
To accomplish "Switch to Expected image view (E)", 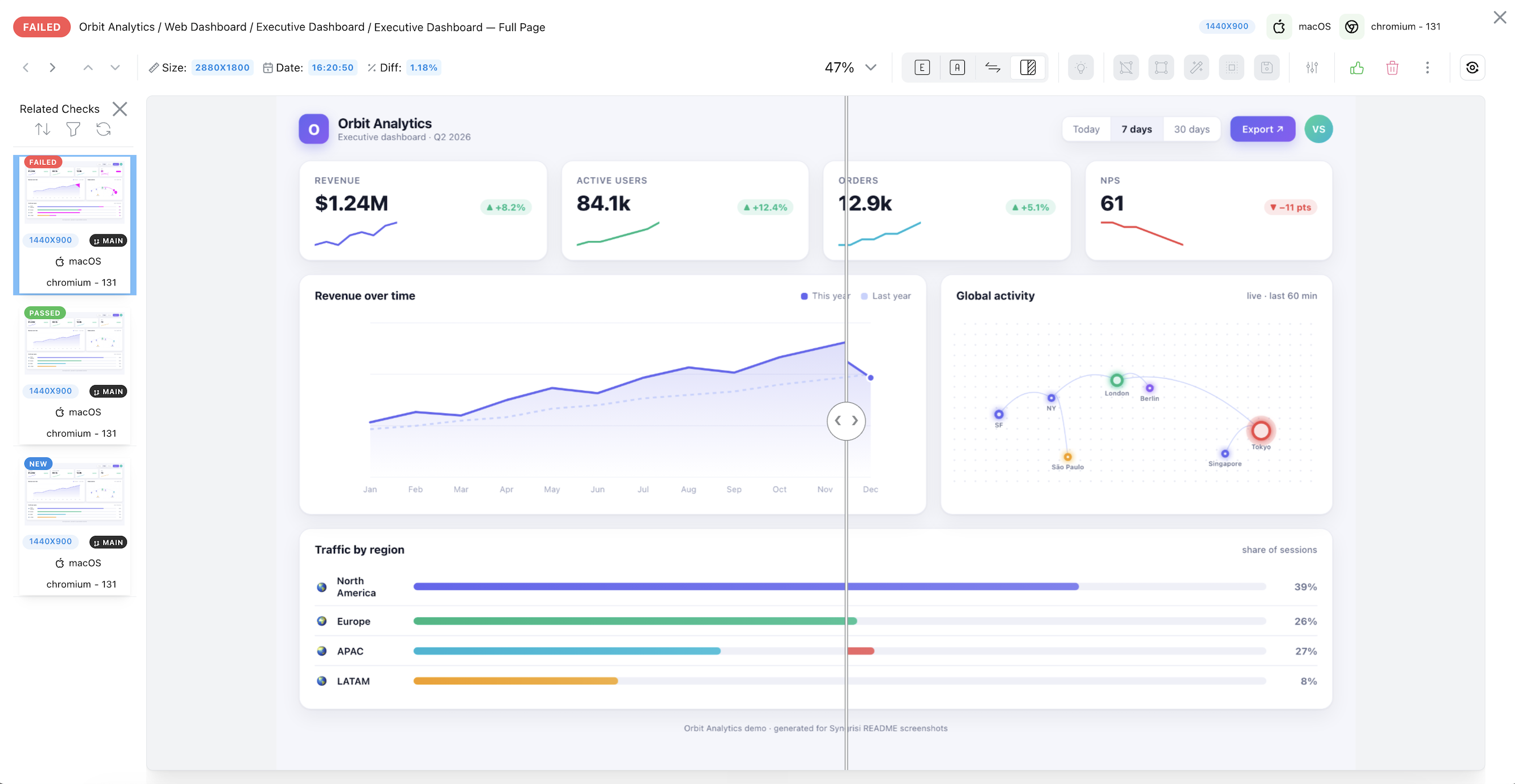I will 922,67.
